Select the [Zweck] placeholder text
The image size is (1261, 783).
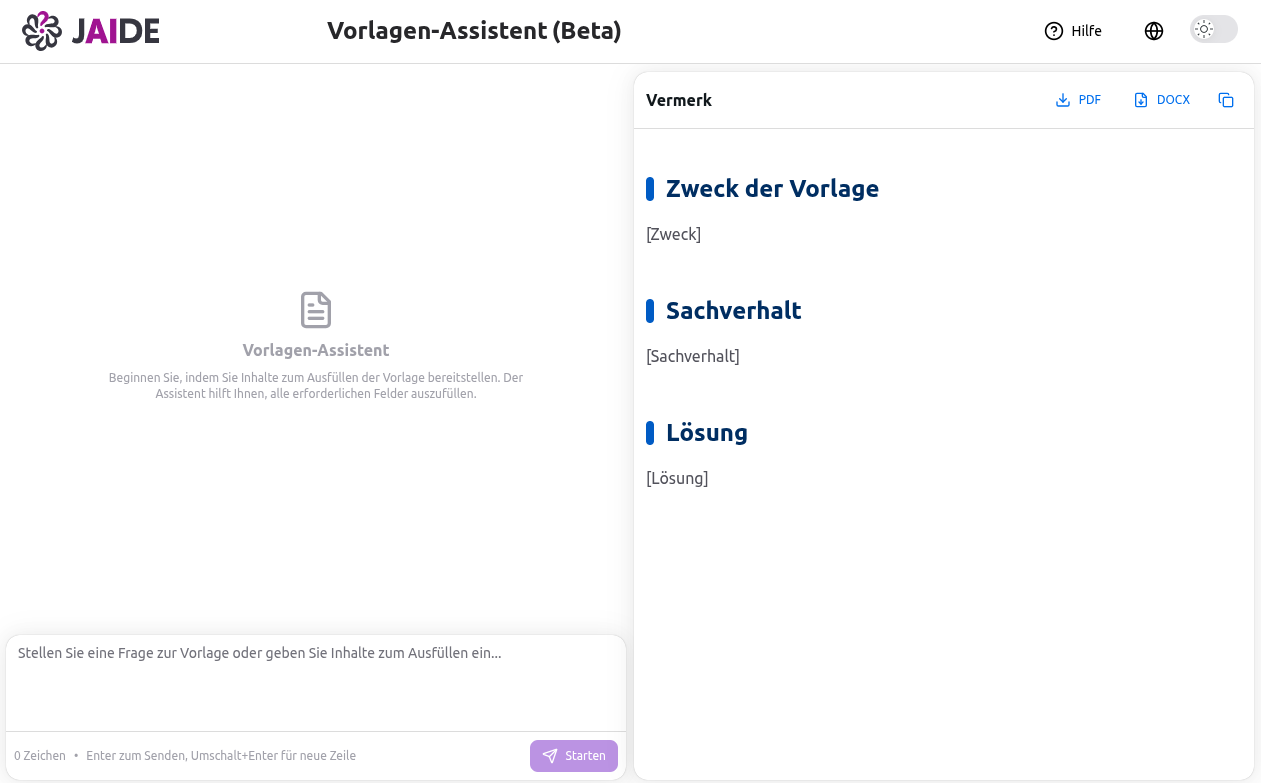tap(674, 234)
